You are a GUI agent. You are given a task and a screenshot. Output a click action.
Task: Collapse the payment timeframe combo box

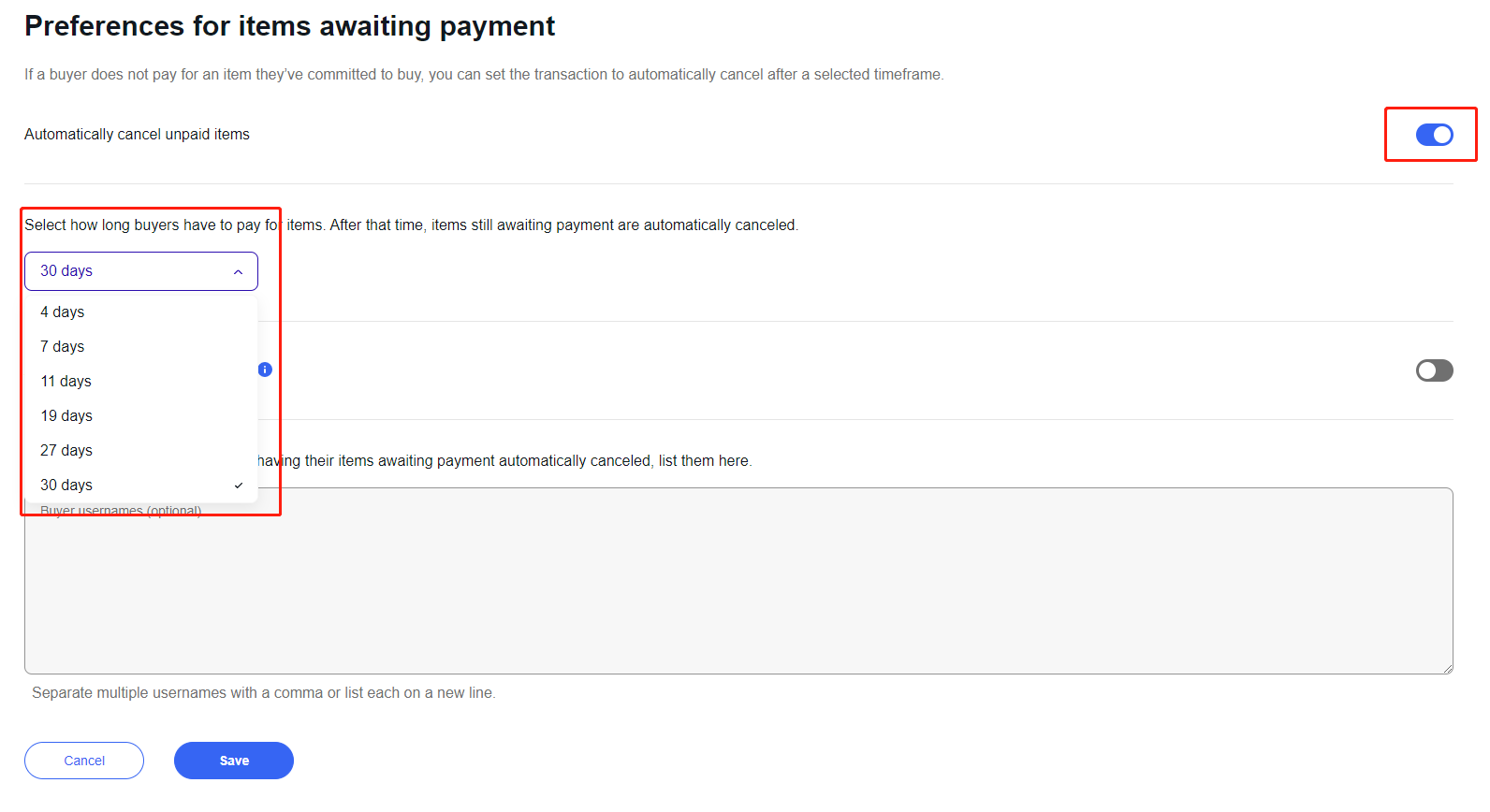point(140,271)
